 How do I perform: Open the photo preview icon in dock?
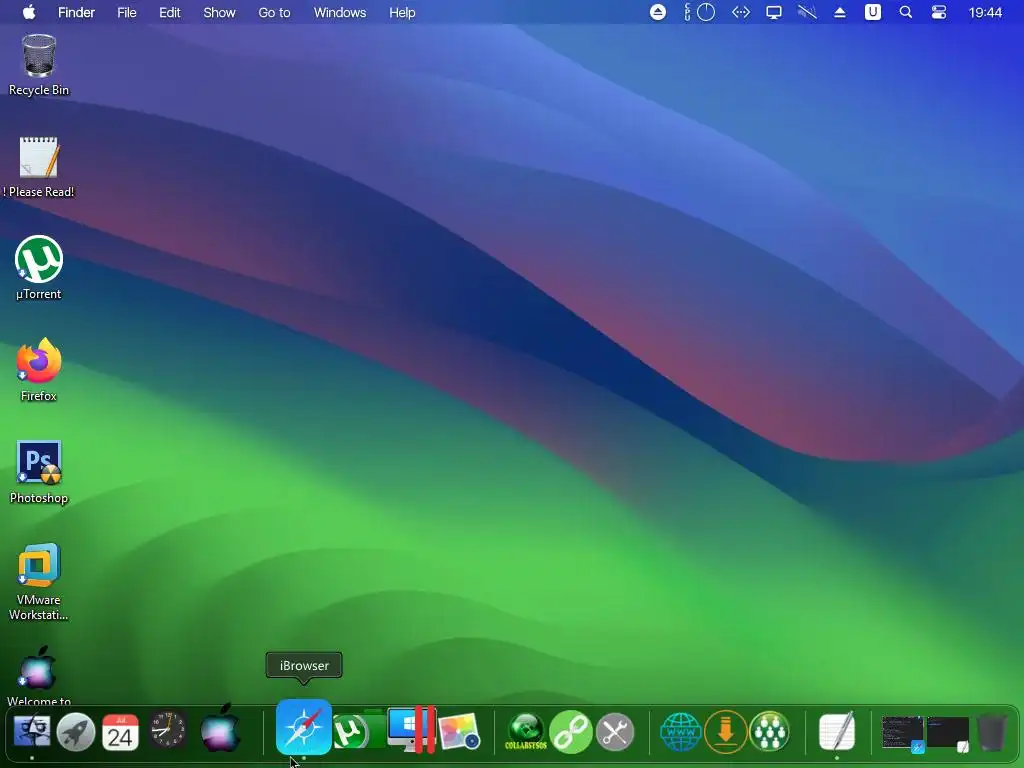point(459,731)
